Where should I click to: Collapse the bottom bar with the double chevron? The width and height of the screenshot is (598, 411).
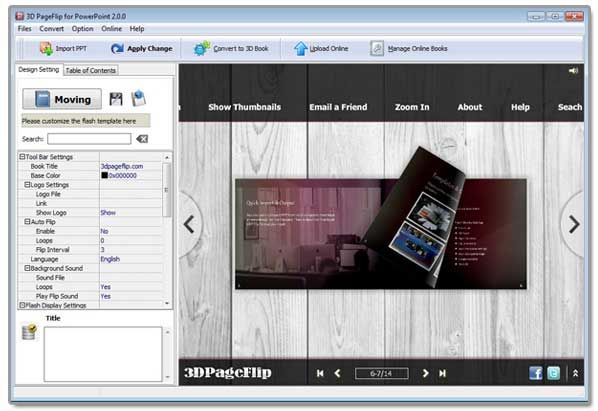[x=575, y=373]
